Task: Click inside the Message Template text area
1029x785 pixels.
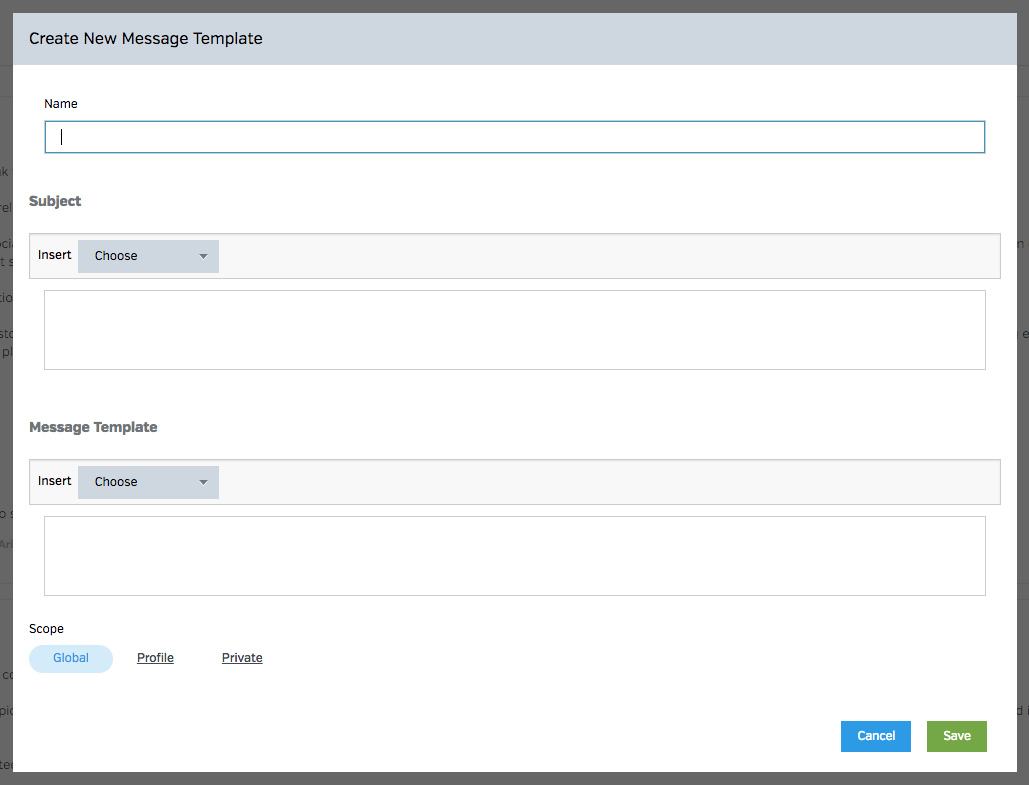Action: (x=514, y=556)
